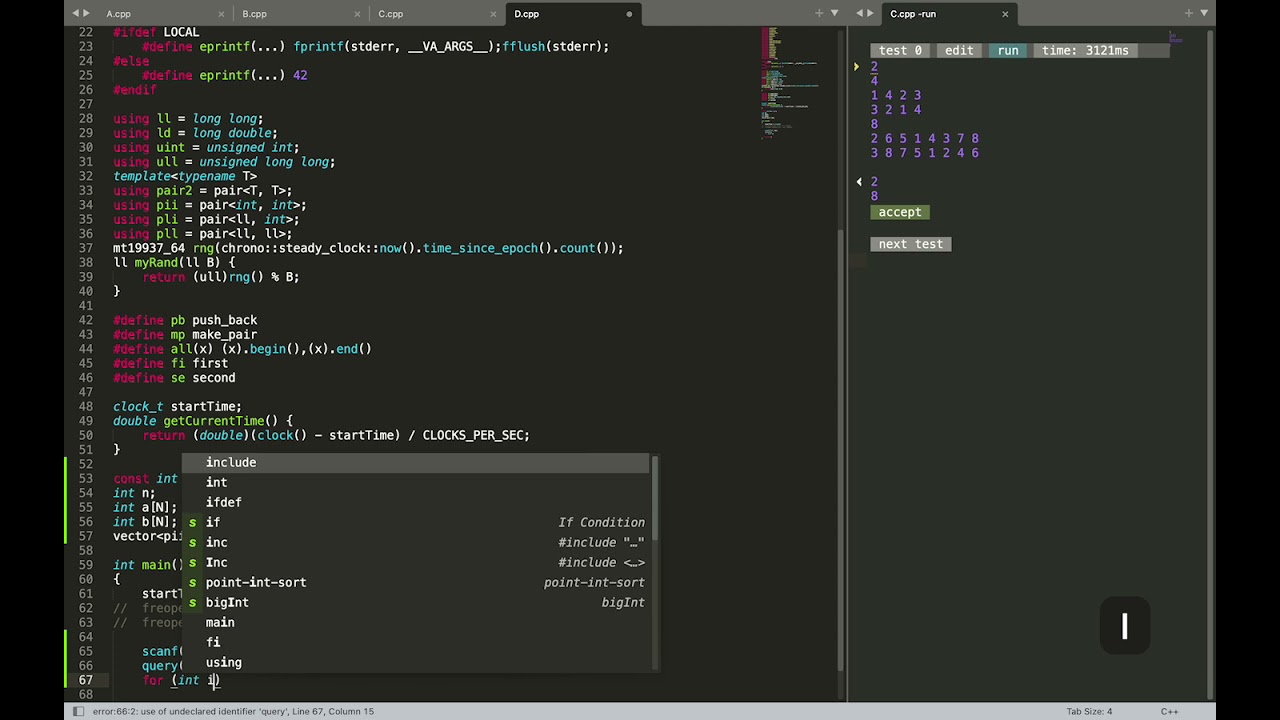The height and width of the screenshot is (720, 1280).
Task: Click unsaved dot on D.cpp tab
Action: 629,14
